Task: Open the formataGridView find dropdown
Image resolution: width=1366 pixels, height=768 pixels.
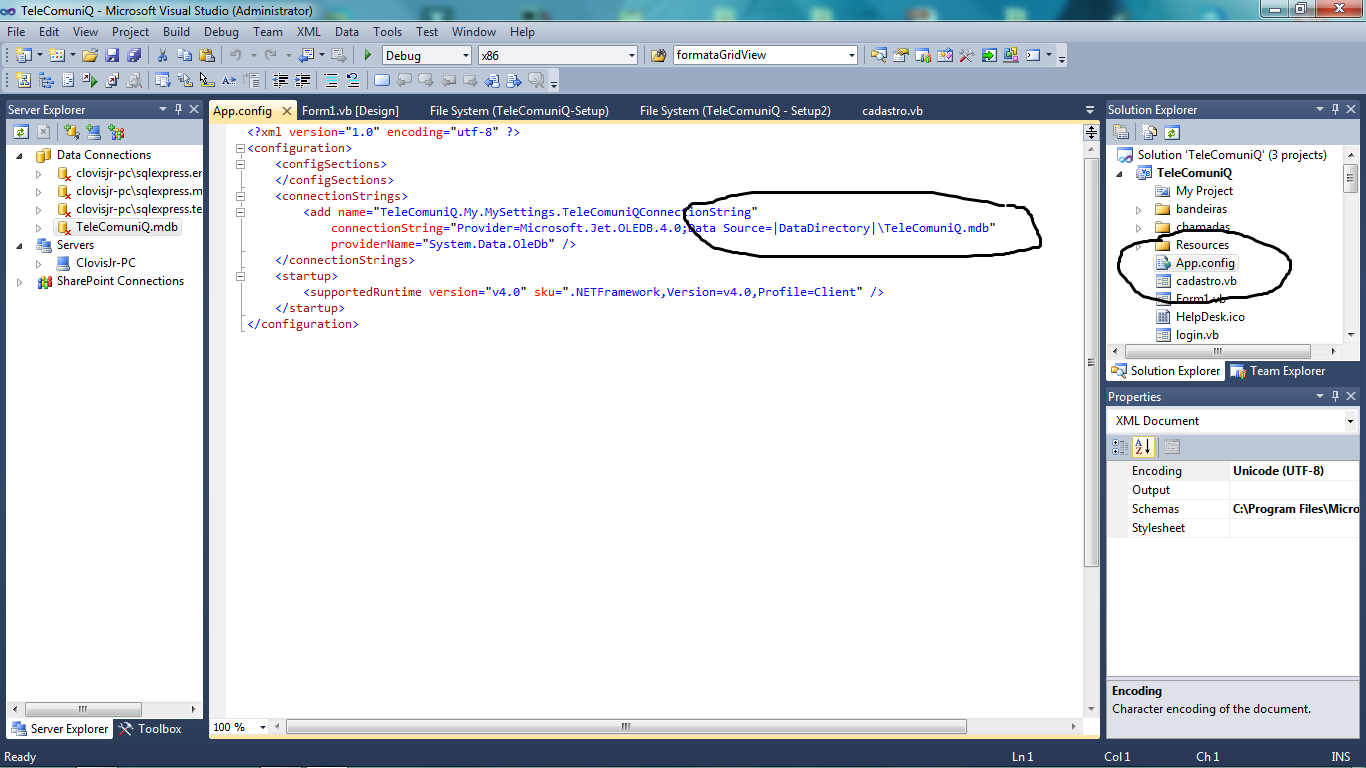Action: click(851, 55)
